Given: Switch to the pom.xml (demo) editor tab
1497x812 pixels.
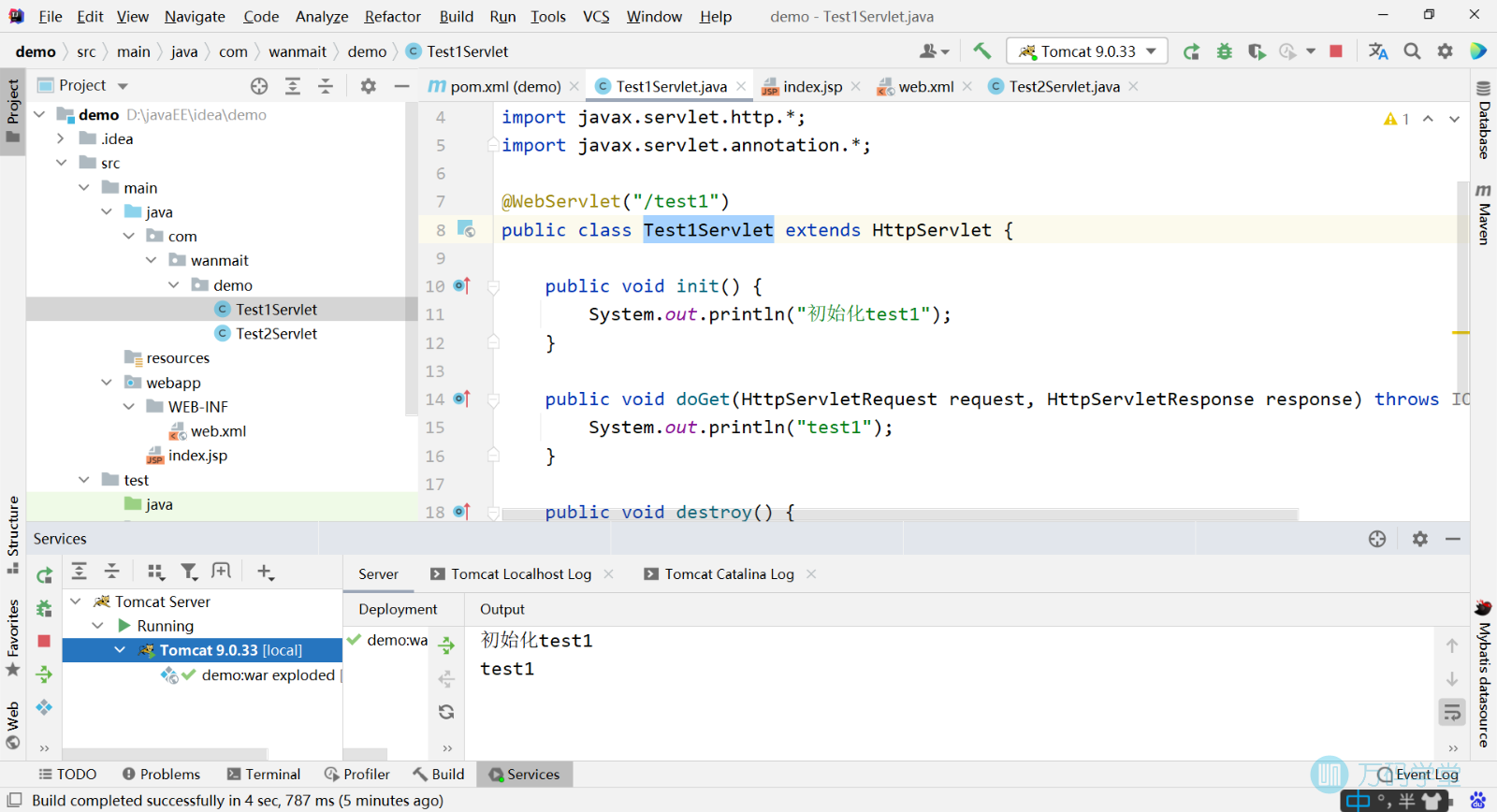Looking at the screenshot, I should pos(505,86).
